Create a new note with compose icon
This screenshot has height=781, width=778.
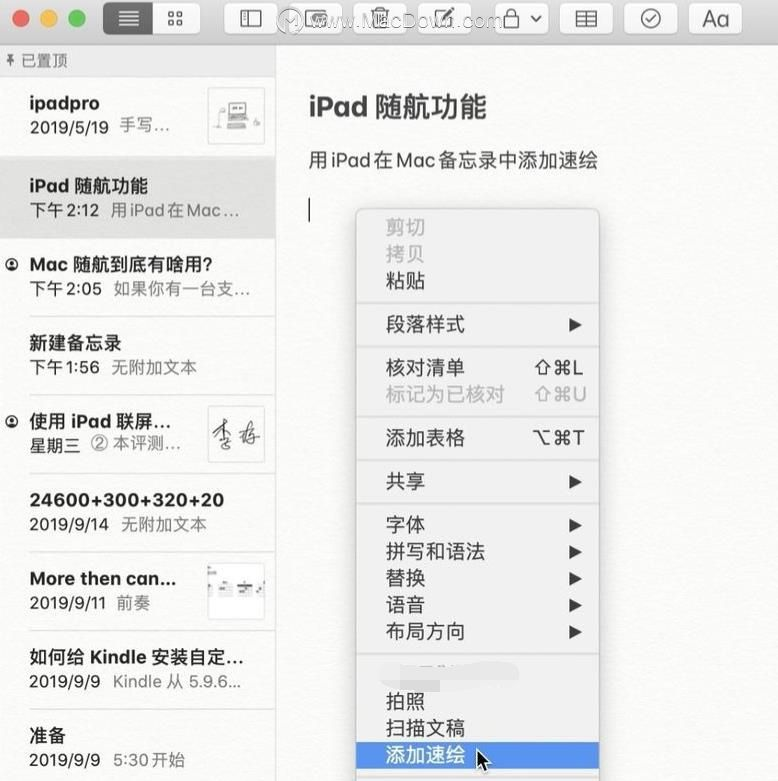[x=444, y=19]
